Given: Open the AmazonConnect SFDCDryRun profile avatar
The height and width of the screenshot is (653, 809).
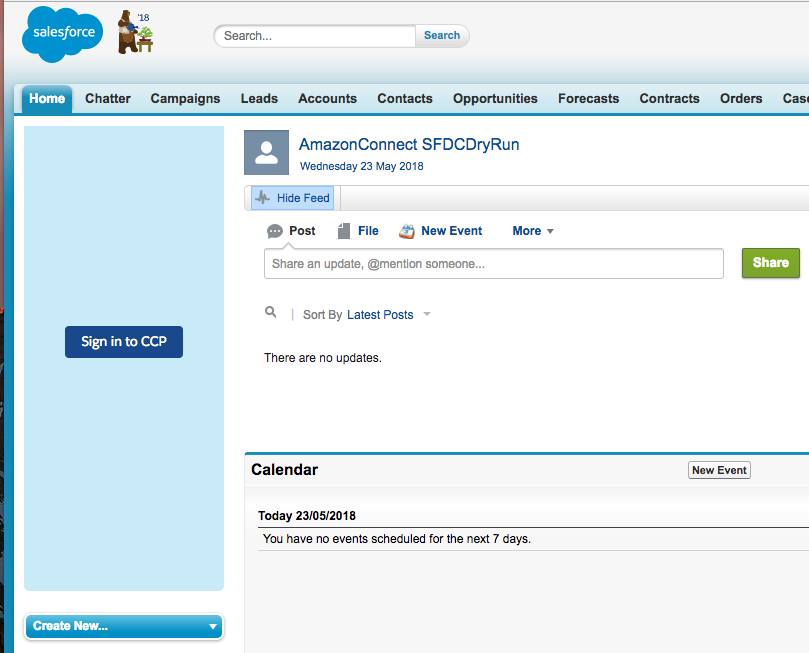Looking at the screenshot, I should [x=266, y=153].
